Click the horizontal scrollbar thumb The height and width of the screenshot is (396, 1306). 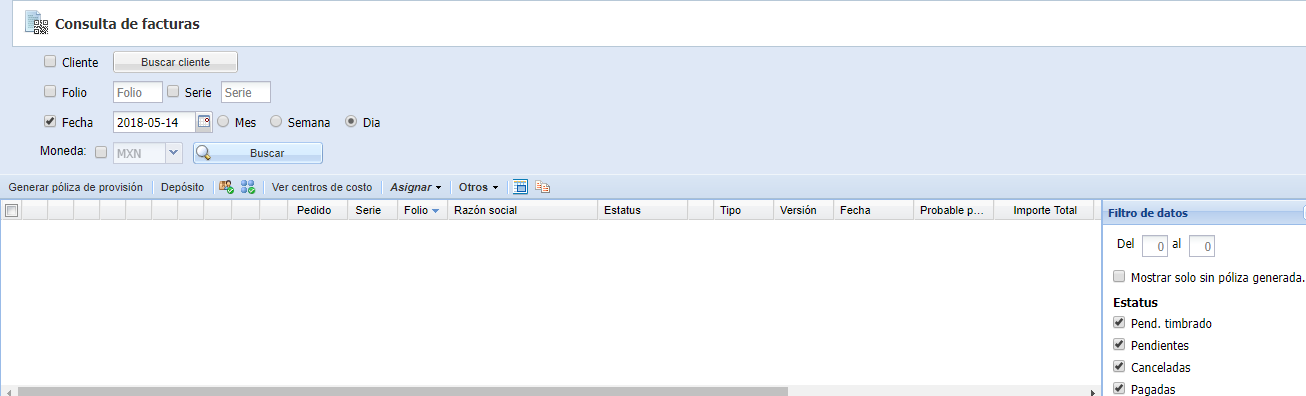(403, 391)
